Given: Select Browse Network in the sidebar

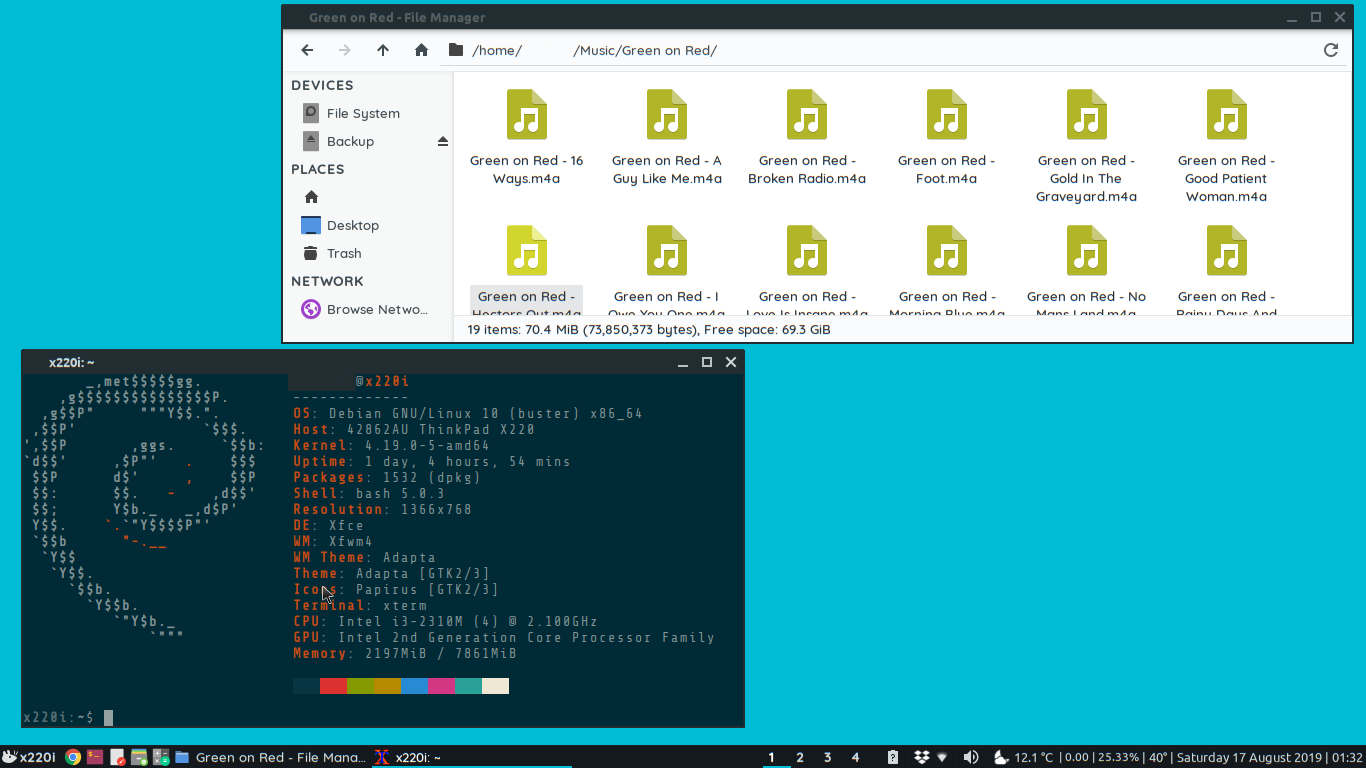Looking at the screenshot, I should click(x=367, y=309).
